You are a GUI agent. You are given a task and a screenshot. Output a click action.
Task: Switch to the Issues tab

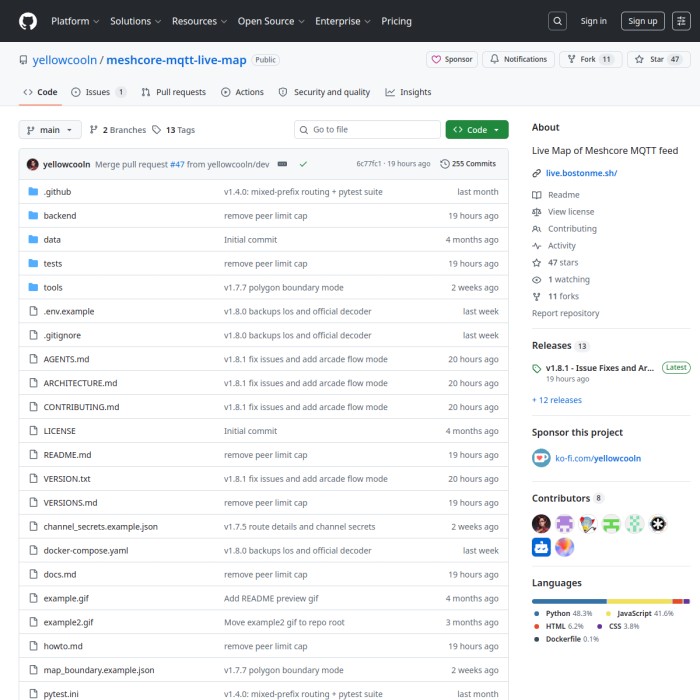[98, 92]
